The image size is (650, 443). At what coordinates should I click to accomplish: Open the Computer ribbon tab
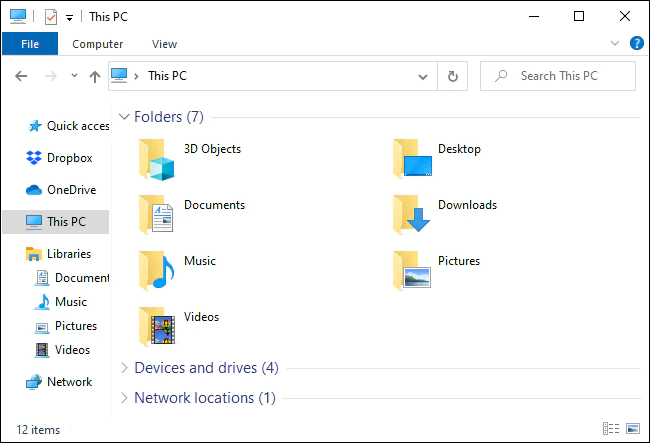98,44
